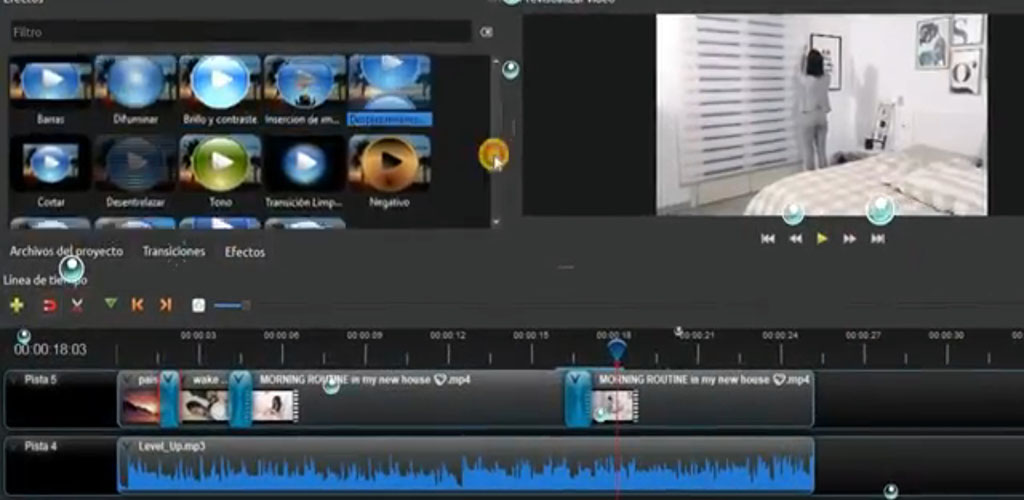Adjust the timeline zoom slider

coord(231,305)
